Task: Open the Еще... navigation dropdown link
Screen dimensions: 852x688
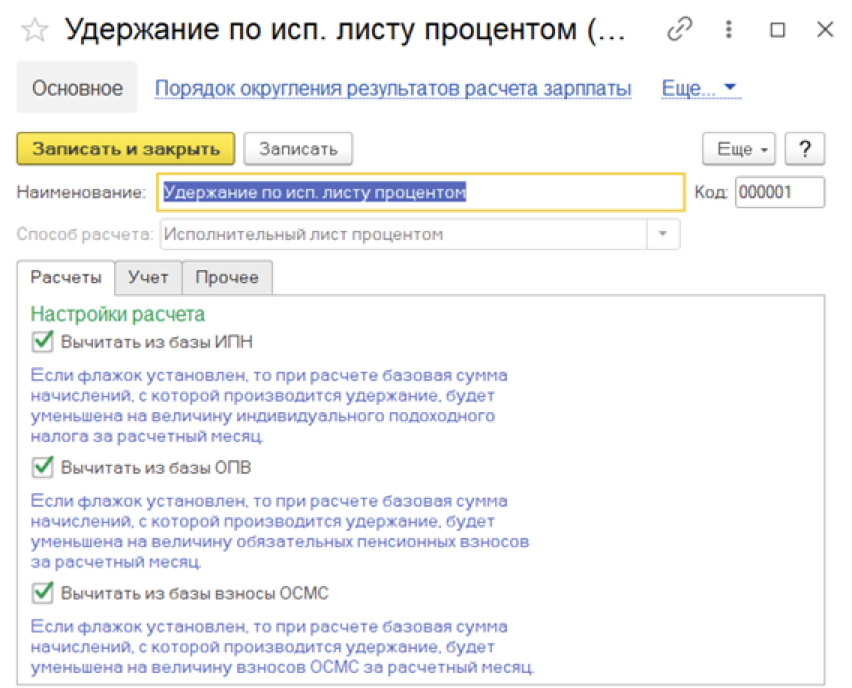Action: (x=700, y=88)
